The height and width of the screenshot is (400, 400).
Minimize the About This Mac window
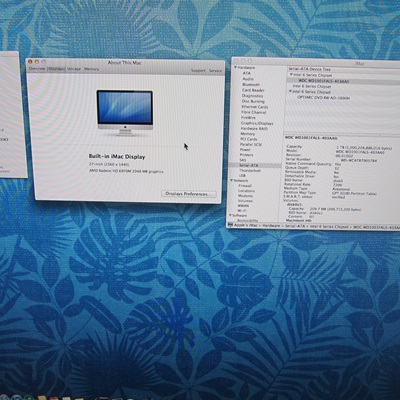coord(37,62)
